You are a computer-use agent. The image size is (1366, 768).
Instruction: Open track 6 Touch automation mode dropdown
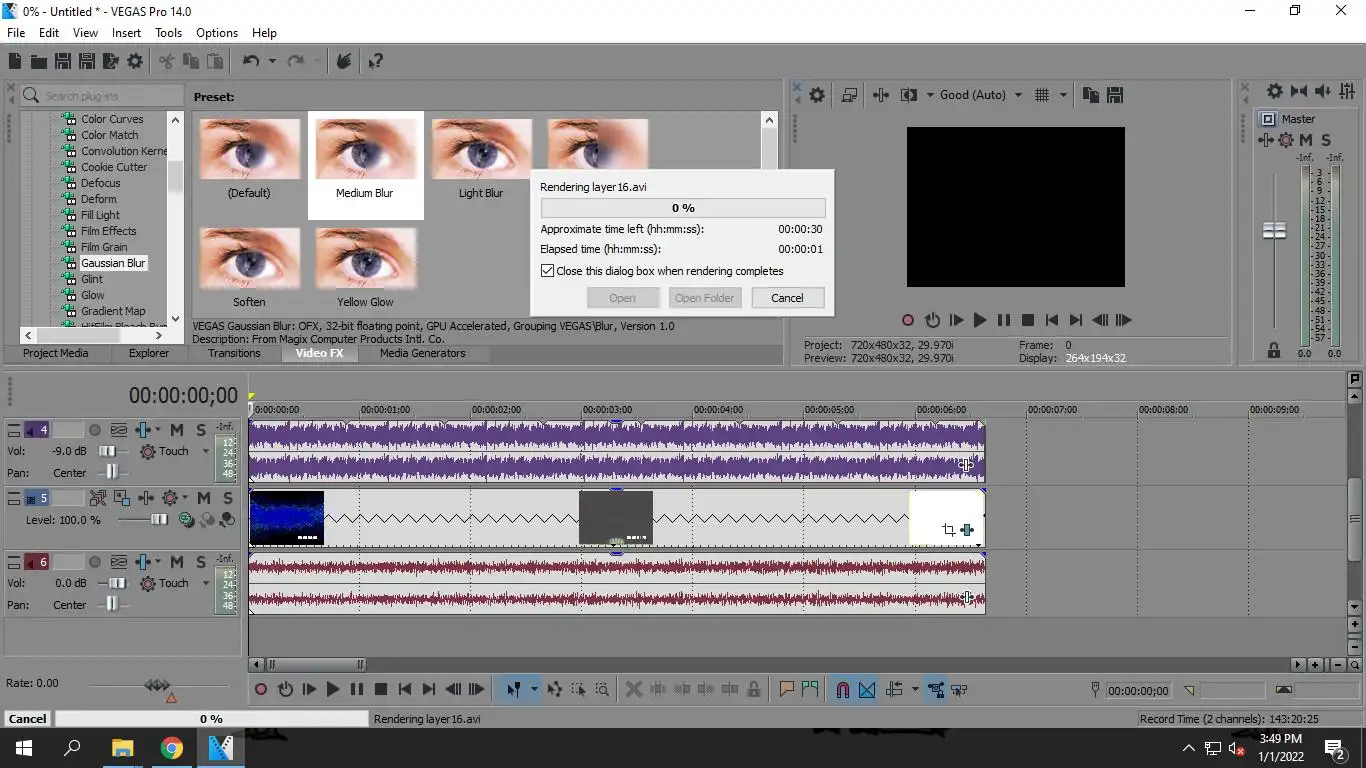[206, 583]
